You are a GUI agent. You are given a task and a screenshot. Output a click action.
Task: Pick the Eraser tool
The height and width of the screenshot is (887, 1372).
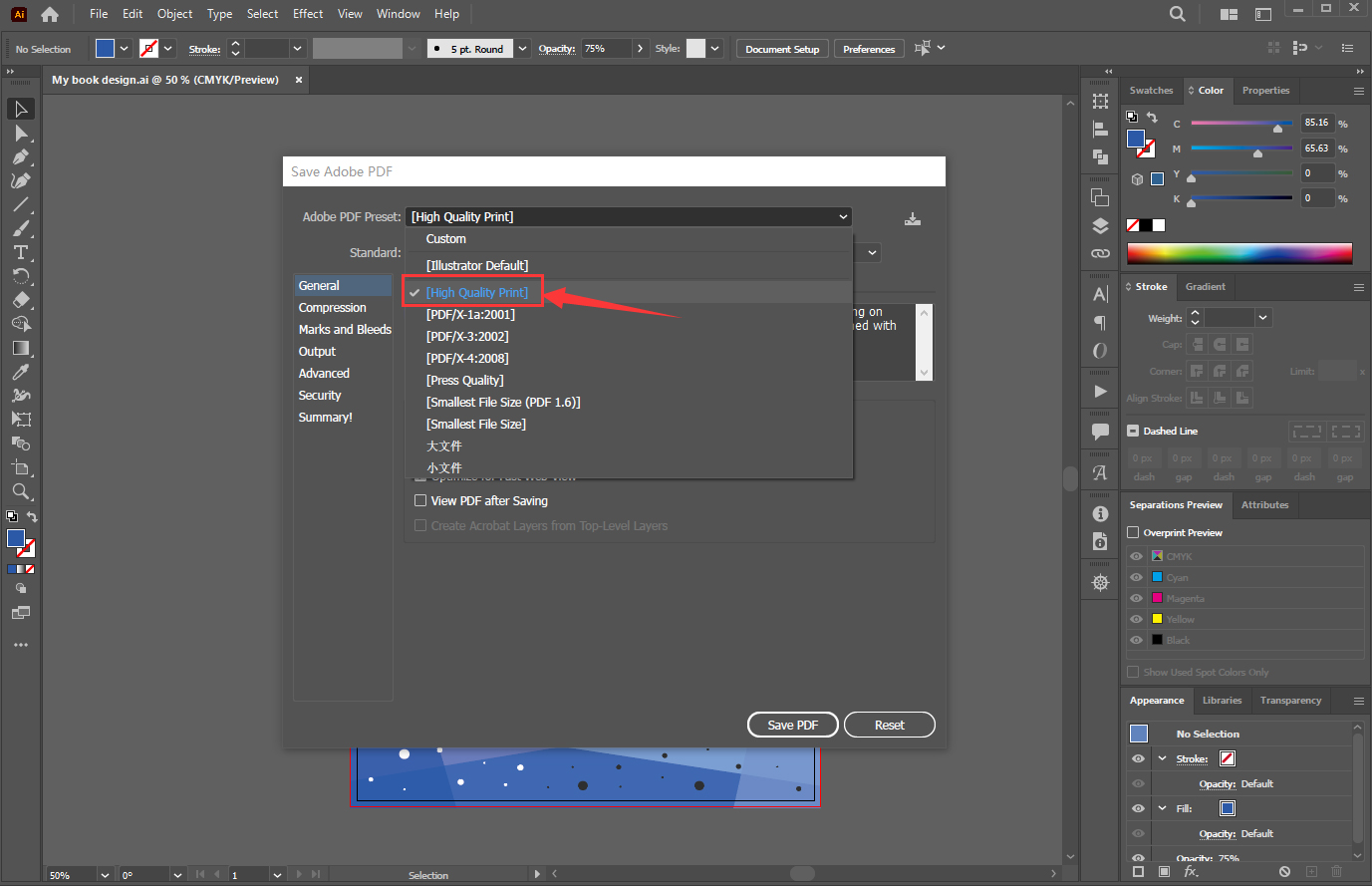(x=21, y=300)
